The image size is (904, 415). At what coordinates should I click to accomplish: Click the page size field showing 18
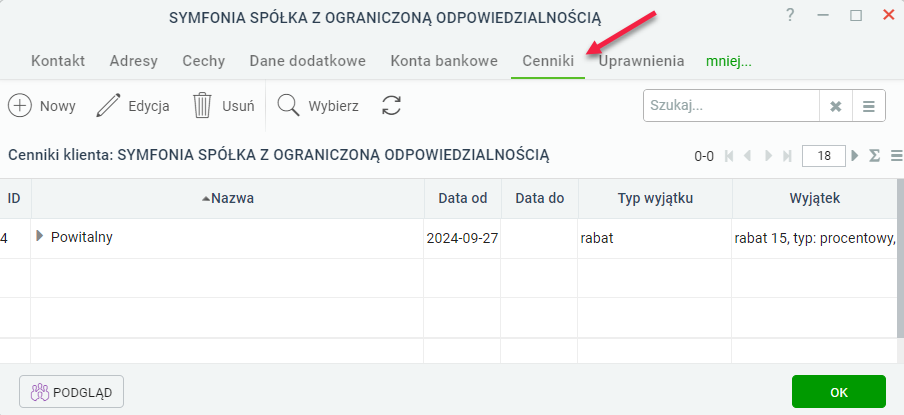coord(824,156)
